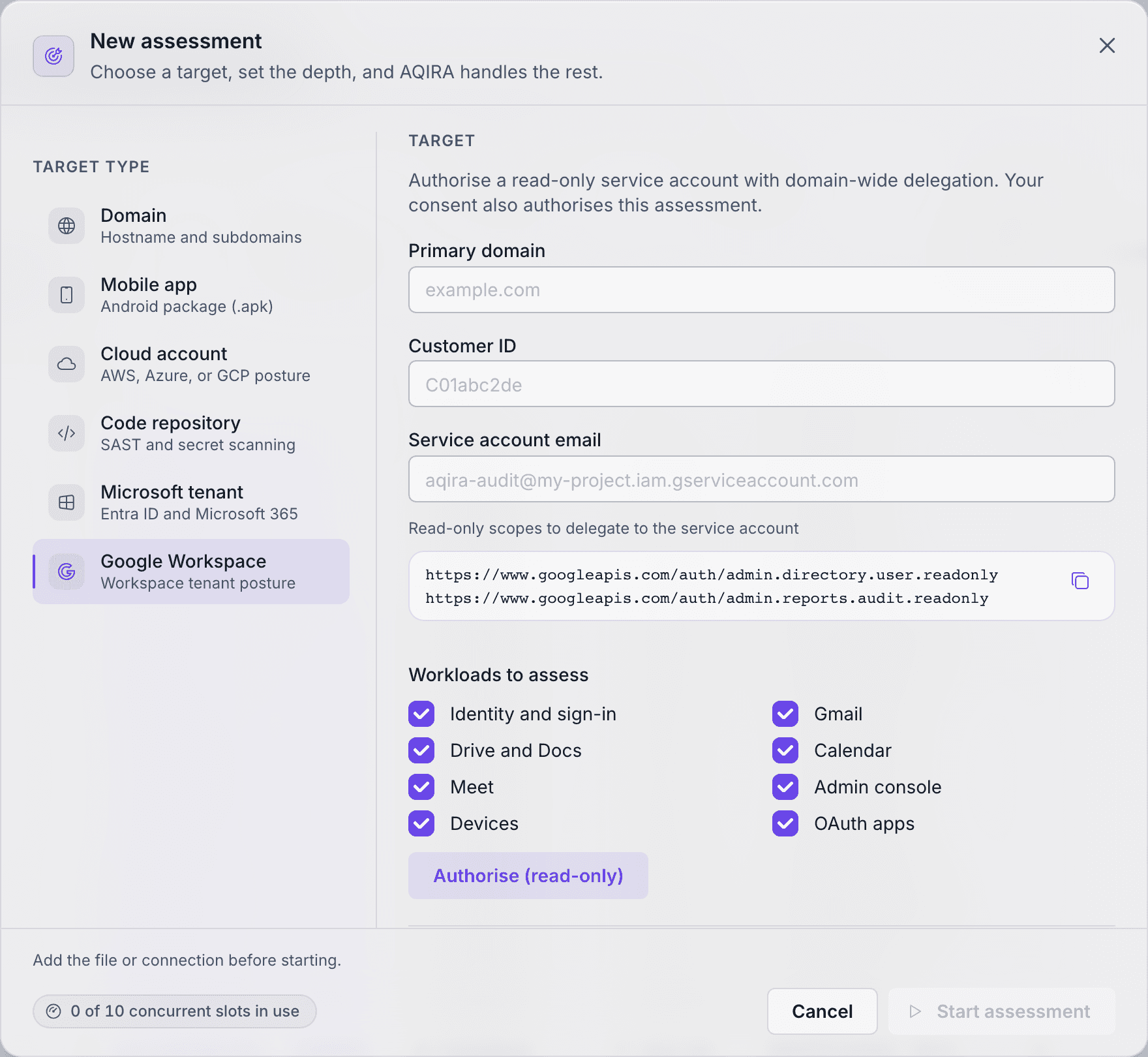Click the globe icon beside Domain
Screen dimensions: 1148x1057
(67, 226)
